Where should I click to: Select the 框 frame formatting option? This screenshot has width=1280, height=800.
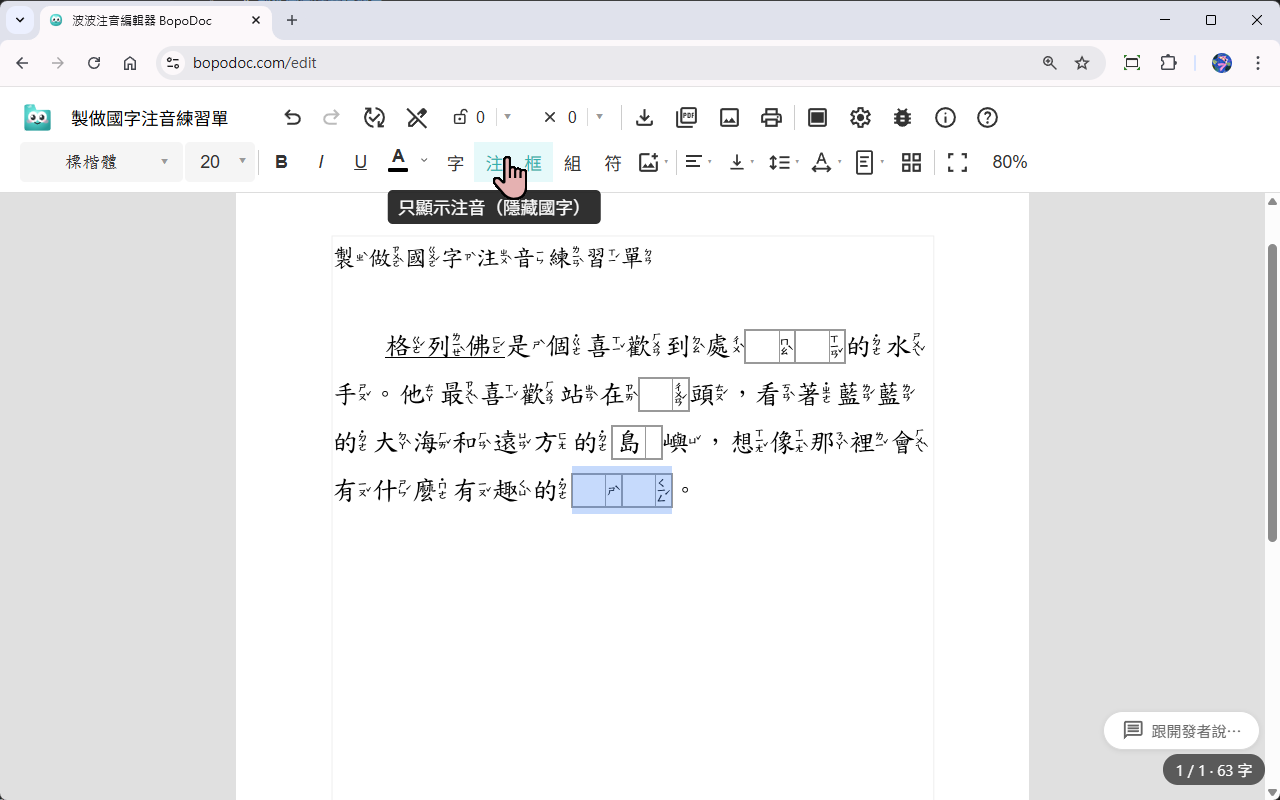pyautogui.click(x=531, y=162)
